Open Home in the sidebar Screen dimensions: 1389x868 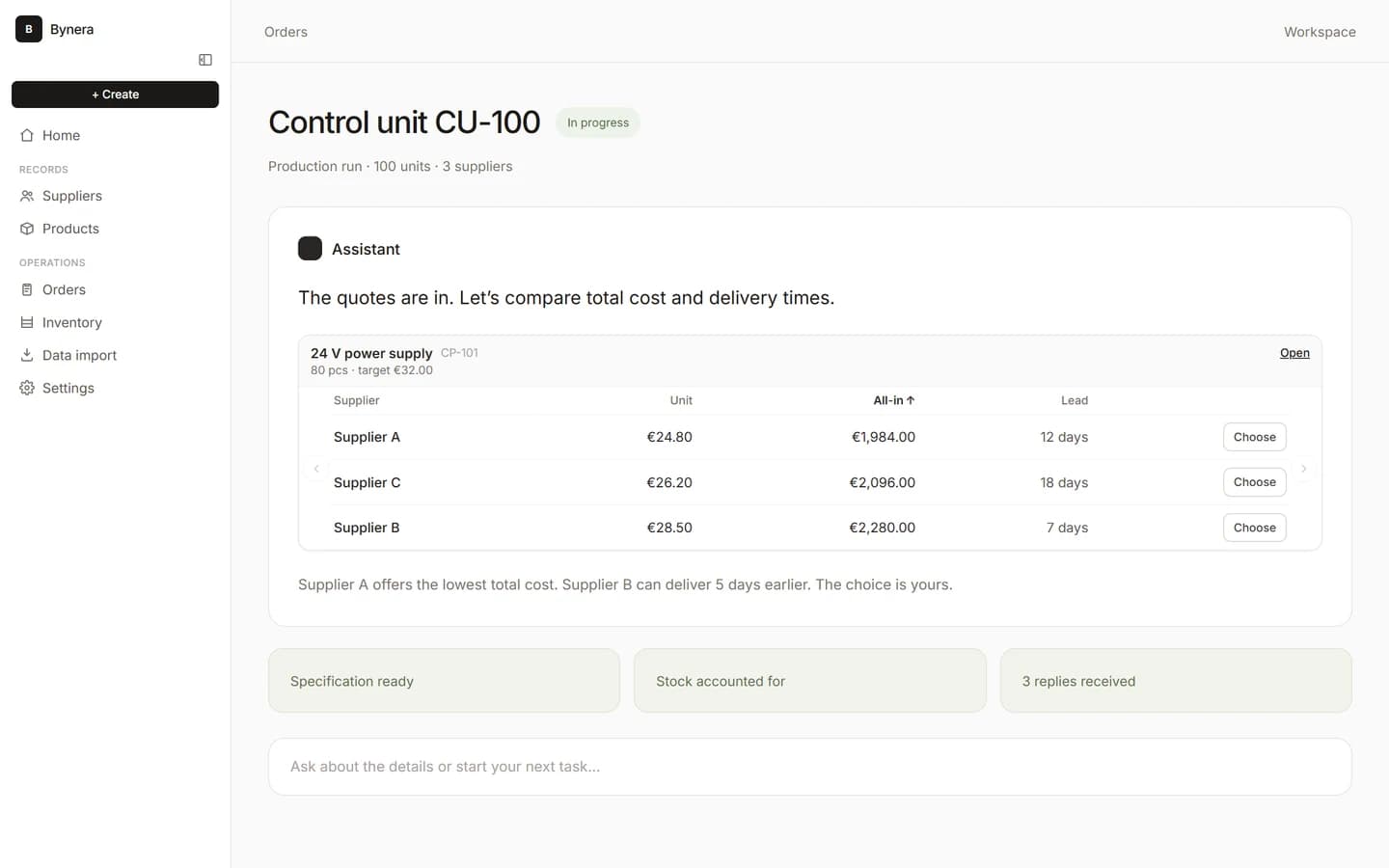115,136
